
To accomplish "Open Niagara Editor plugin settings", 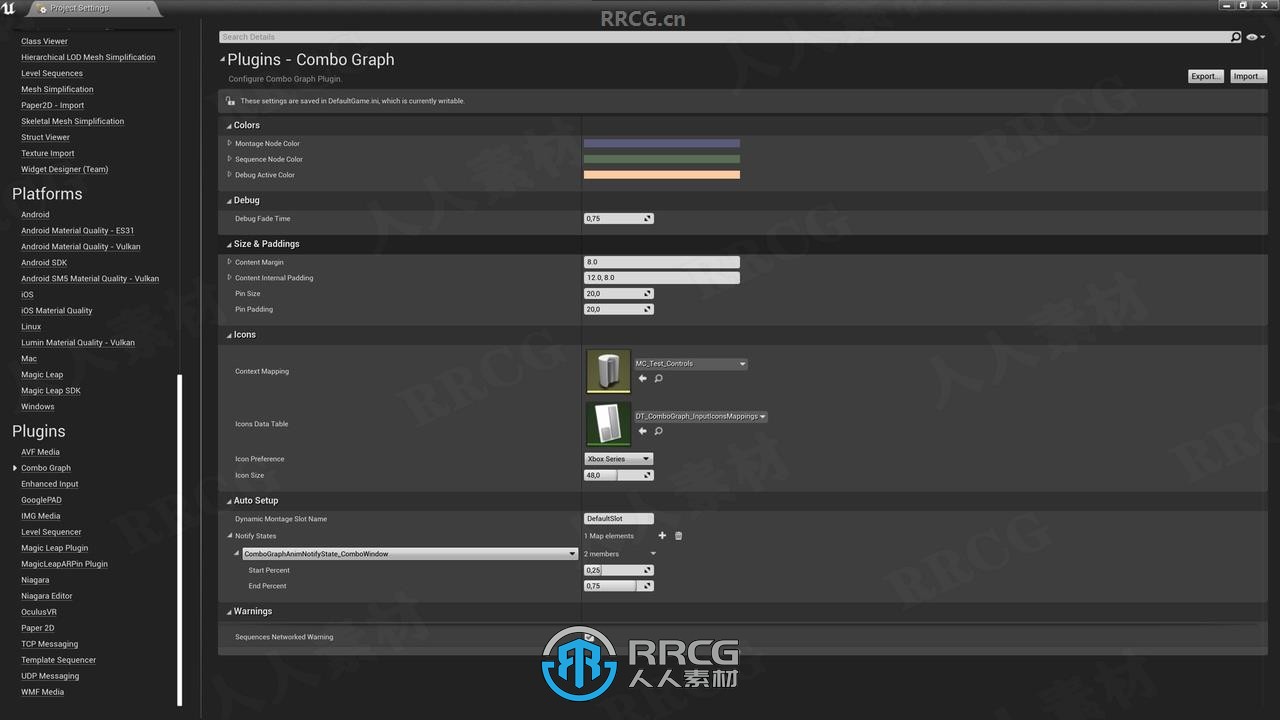I will coord(47,596).
